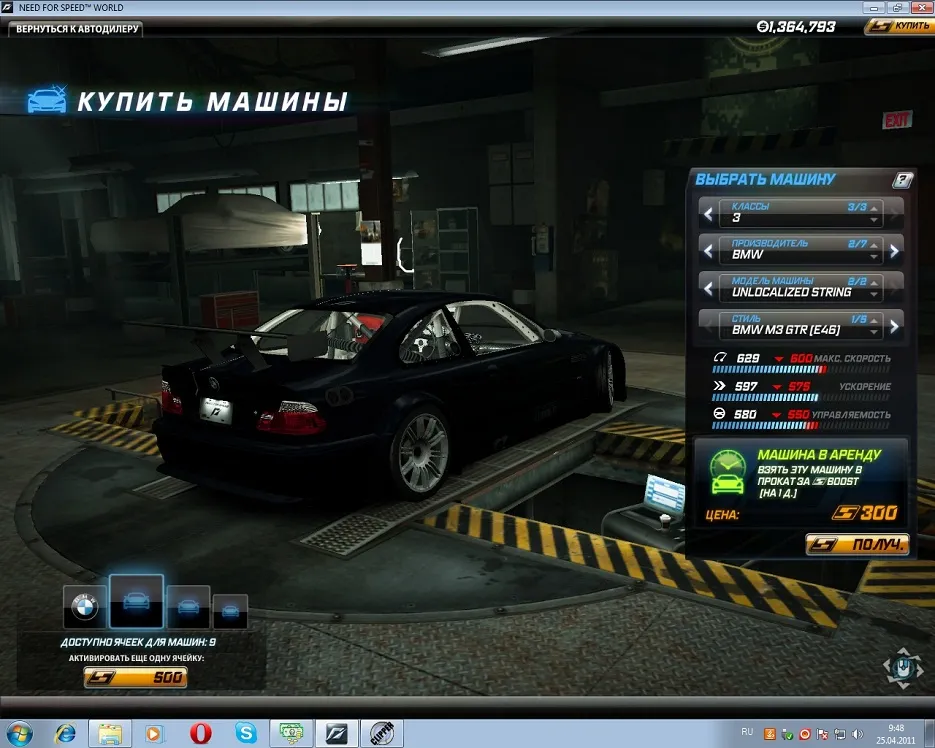
Task: Return to car dealer via ВЕРНУТЬСЯ К АВТОДИЛЕРУ
Action: pyautogui.click(x=76, y=28)
